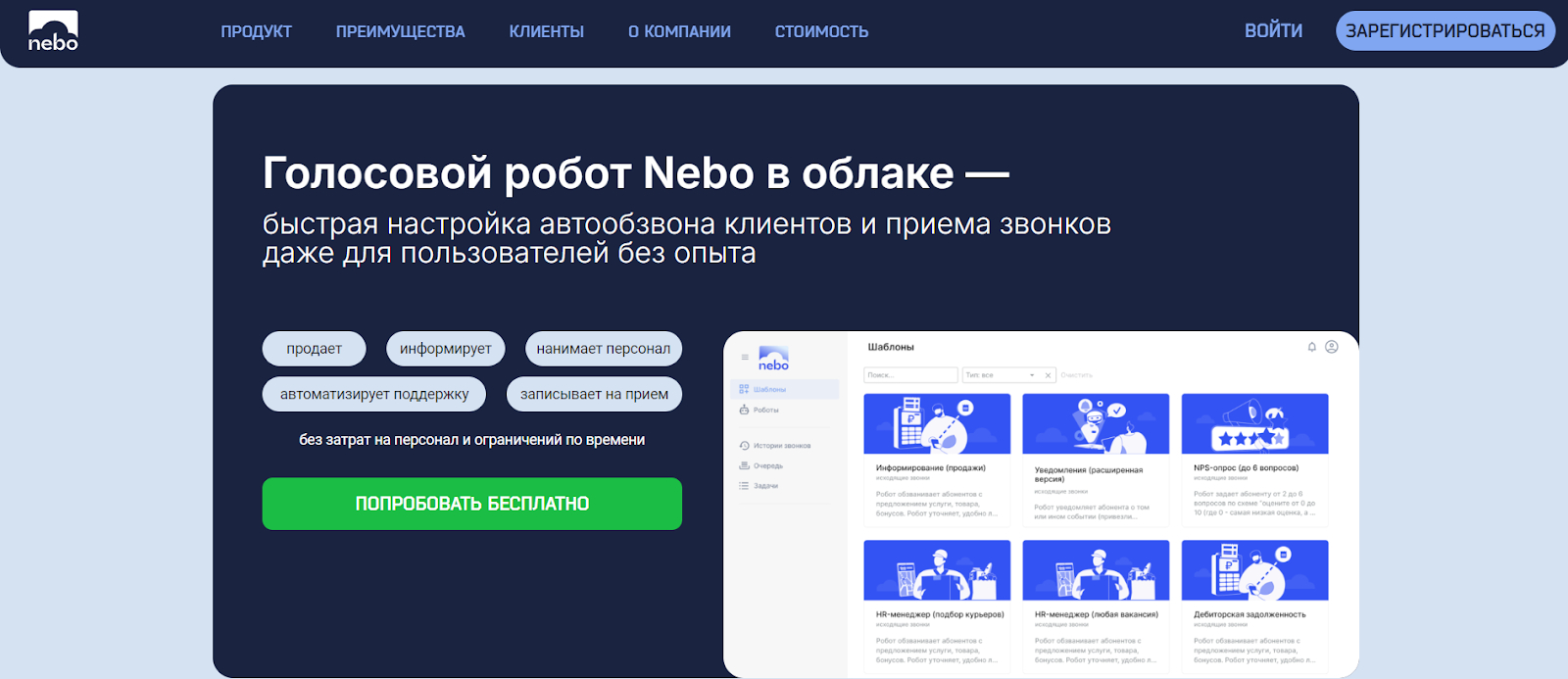Select the информирует pill tag
Screen dimensions: 1568x679
(446, 349)
